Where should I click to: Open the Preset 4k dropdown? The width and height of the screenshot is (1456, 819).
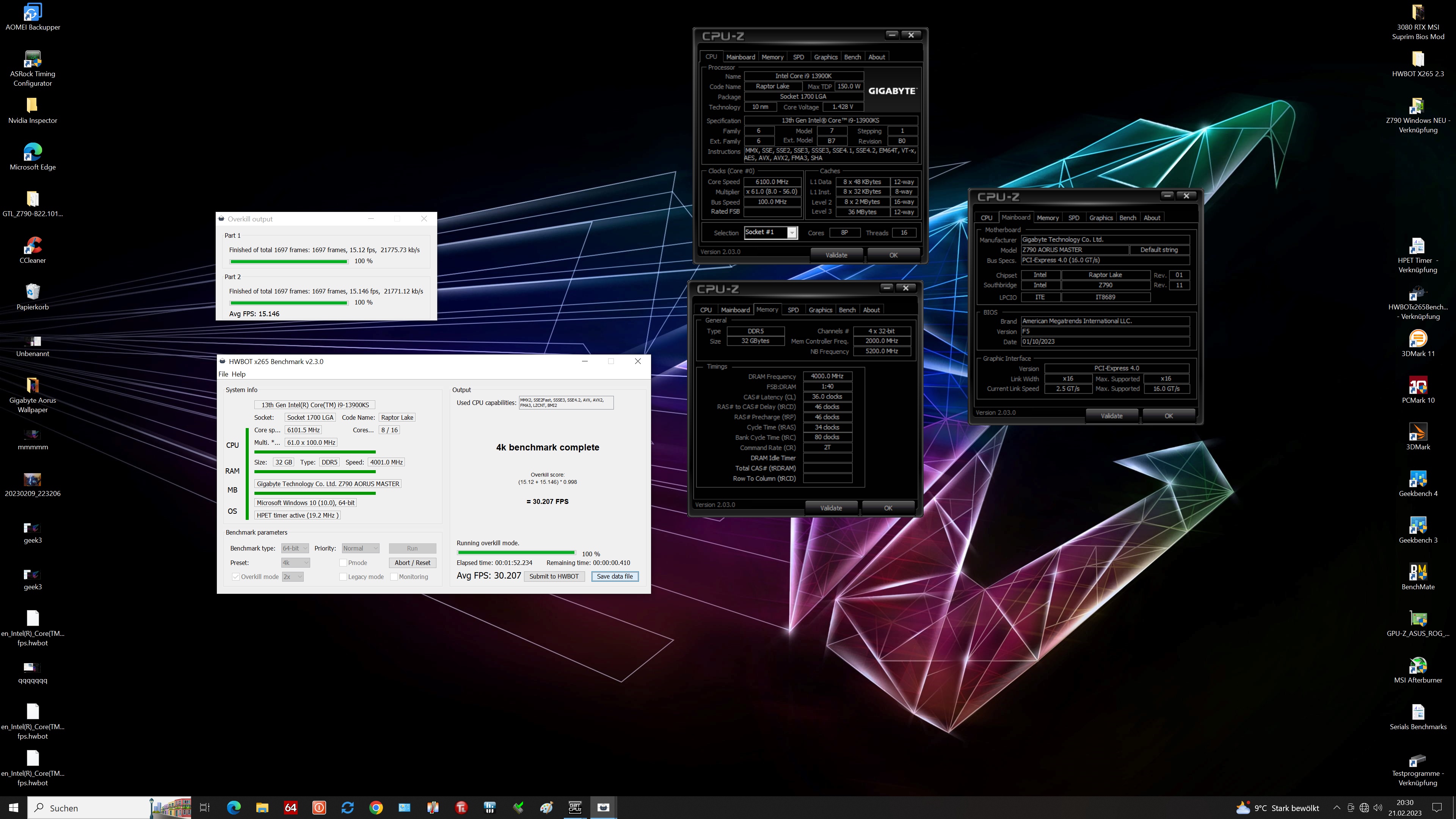[296, 562]
